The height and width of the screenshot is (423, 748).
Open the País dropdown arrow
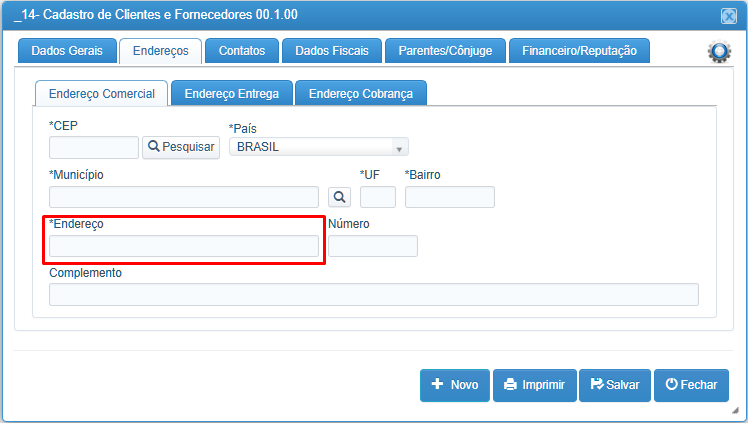[399, 148]
